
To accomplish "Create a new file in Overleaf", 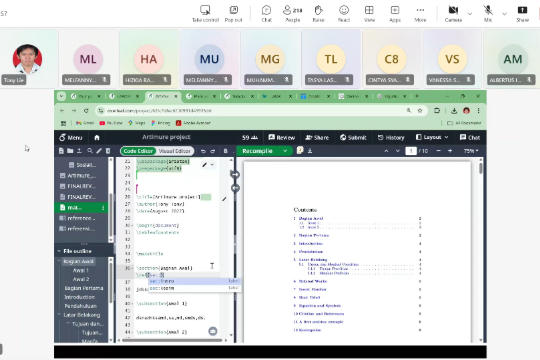I will pyautogui.click(x=61, y=151).
